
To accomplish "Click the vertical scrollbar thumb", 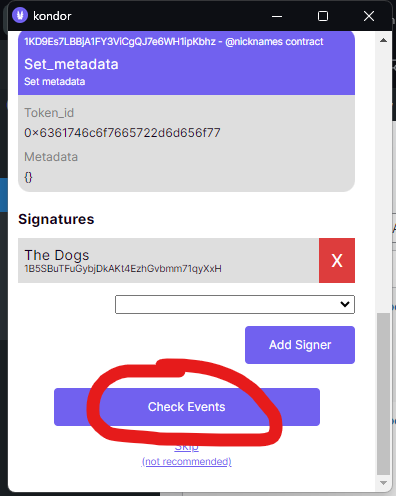I will coord(383,393).
